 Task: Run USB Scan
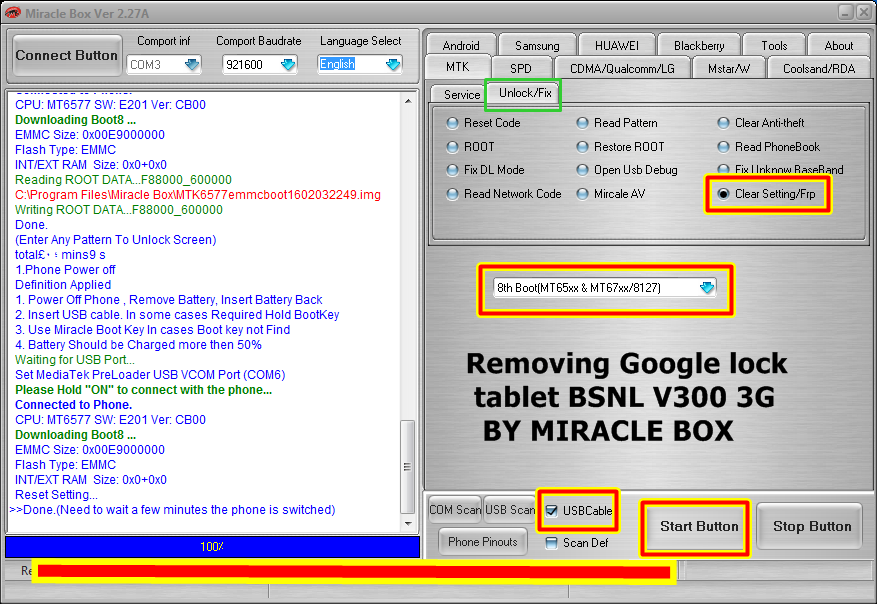coord(510,509)
